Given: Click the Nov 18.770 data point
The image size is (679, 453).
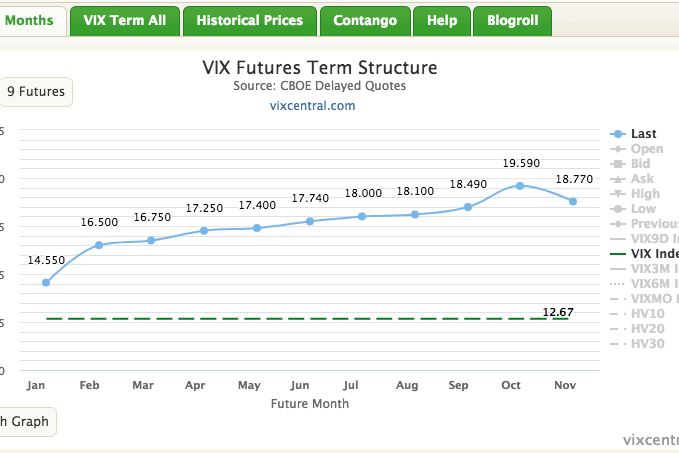Looking at the screenshot, I should click(x=573, y=202).
